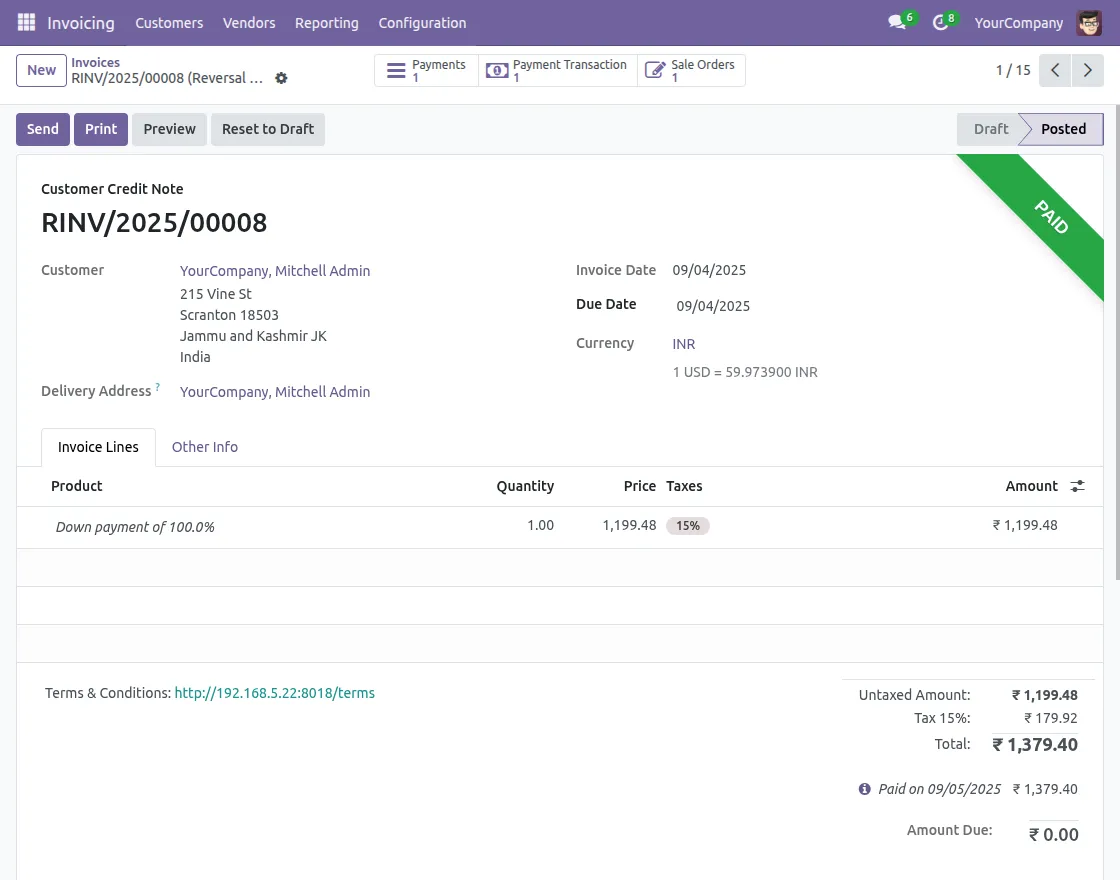Open the Sale Orders smart button
Screen dimensions: 1120x880
[691, 70]
